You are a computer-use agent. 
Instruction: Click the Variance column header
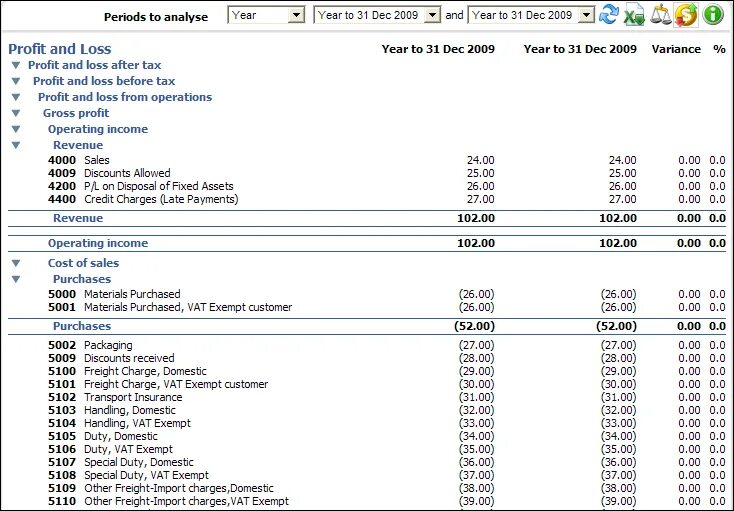pyautogui.click(x=676, y=49)
